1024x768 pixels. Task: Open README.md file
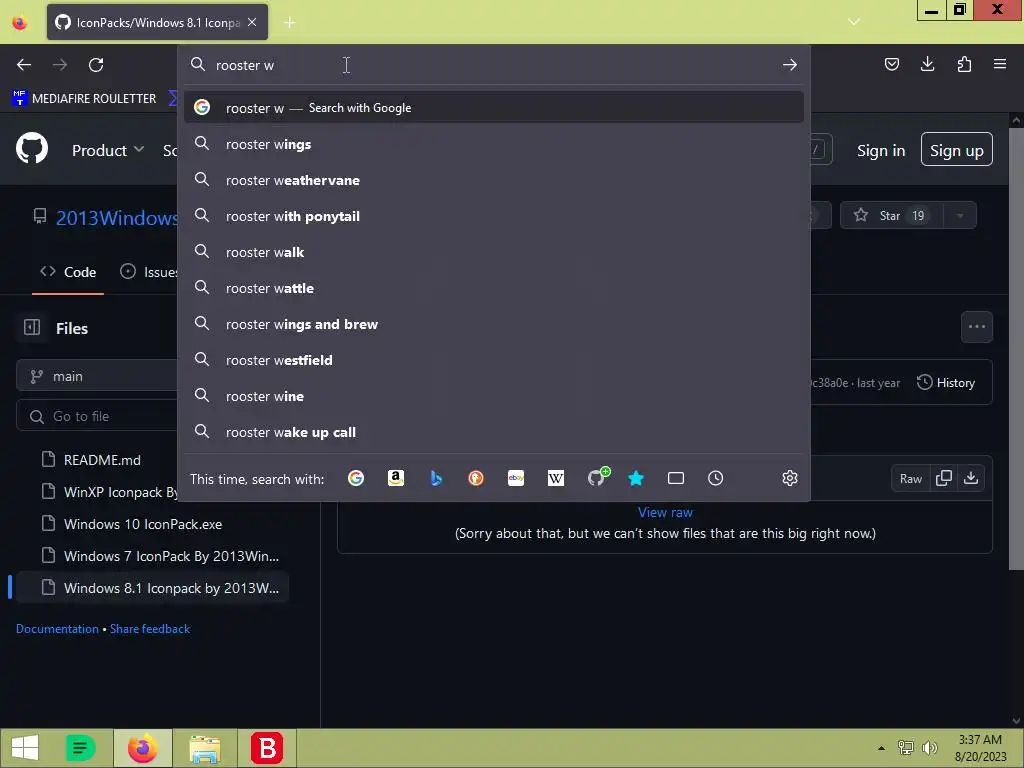pyautogui.click(x=102, y=460)
